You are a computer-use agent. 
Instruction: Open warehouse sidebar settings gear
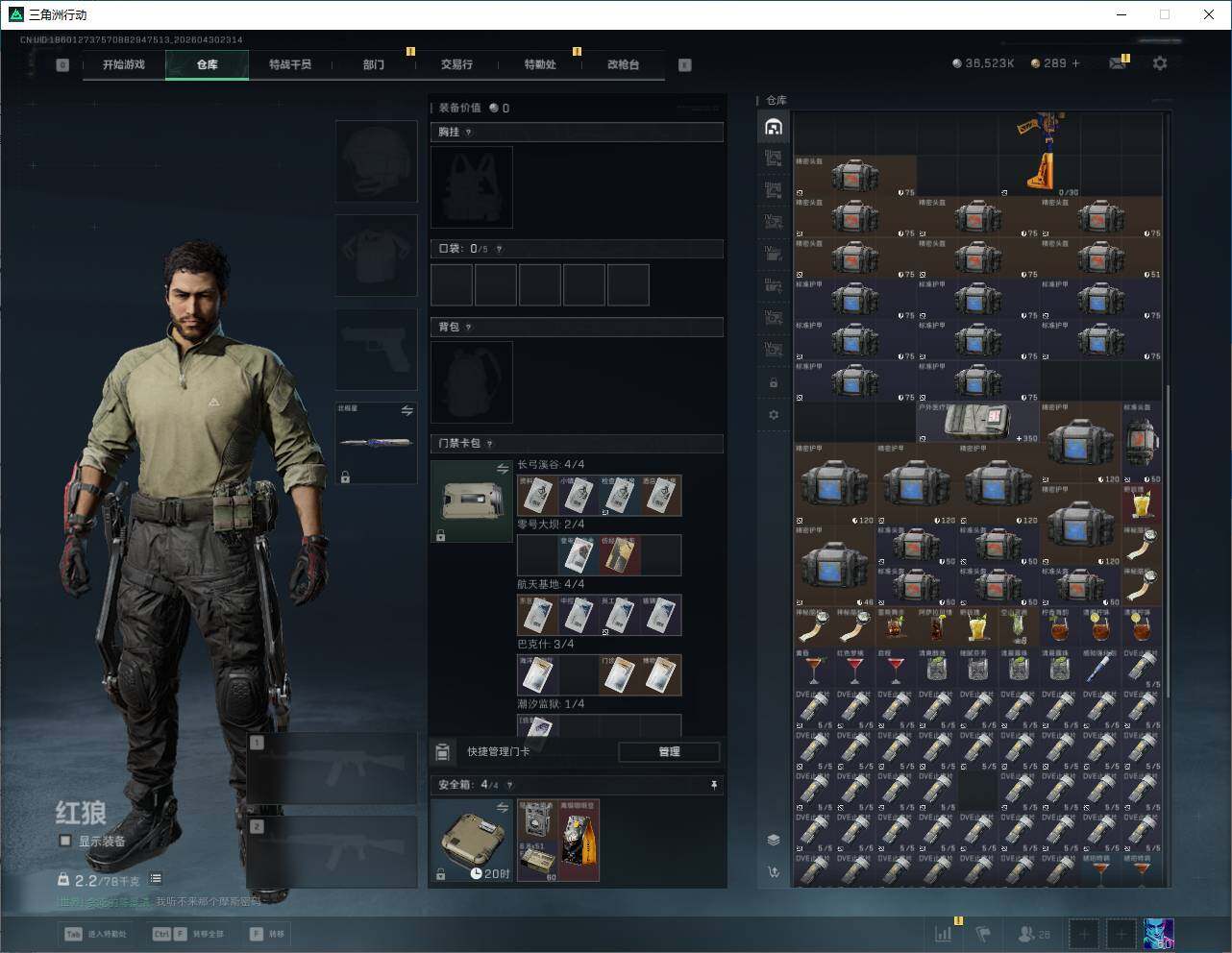point(774,415)
